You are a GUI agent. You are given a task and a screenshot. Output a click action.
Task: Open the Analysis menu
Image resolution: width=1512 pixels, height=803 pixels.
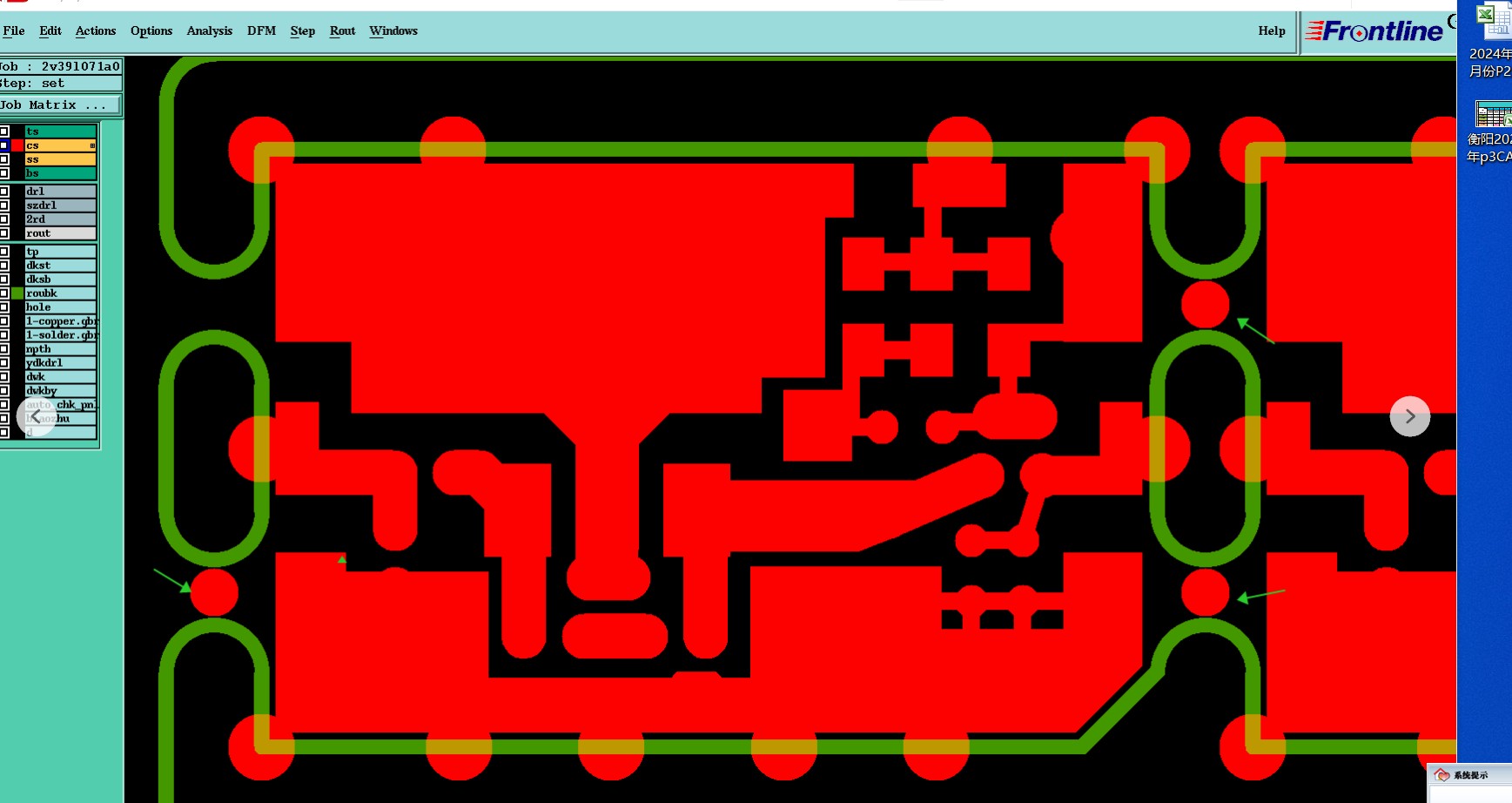pos(210,30)
